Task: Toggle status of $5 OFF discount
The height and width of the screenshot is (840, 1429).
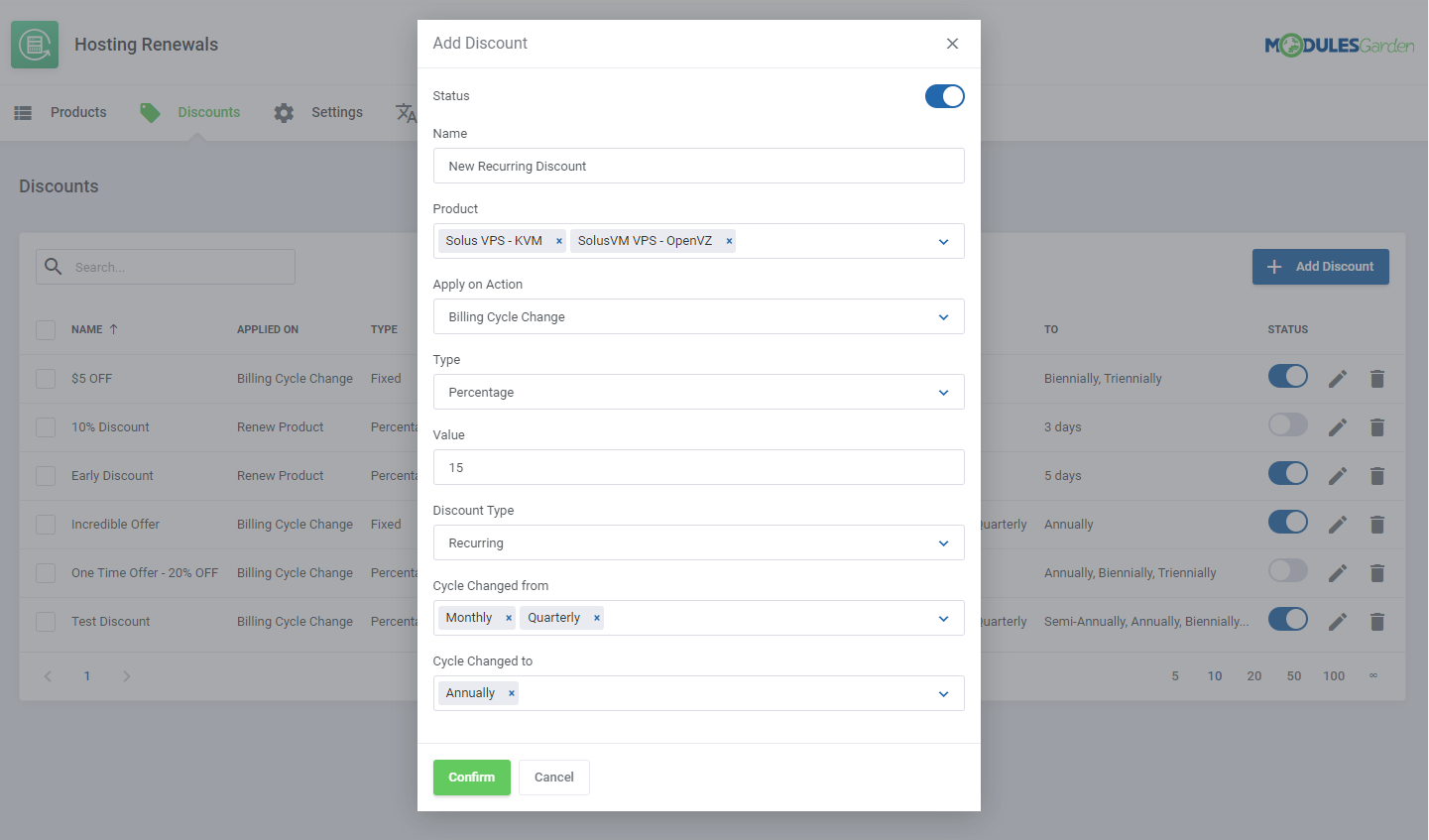Action: [1288, 377]
